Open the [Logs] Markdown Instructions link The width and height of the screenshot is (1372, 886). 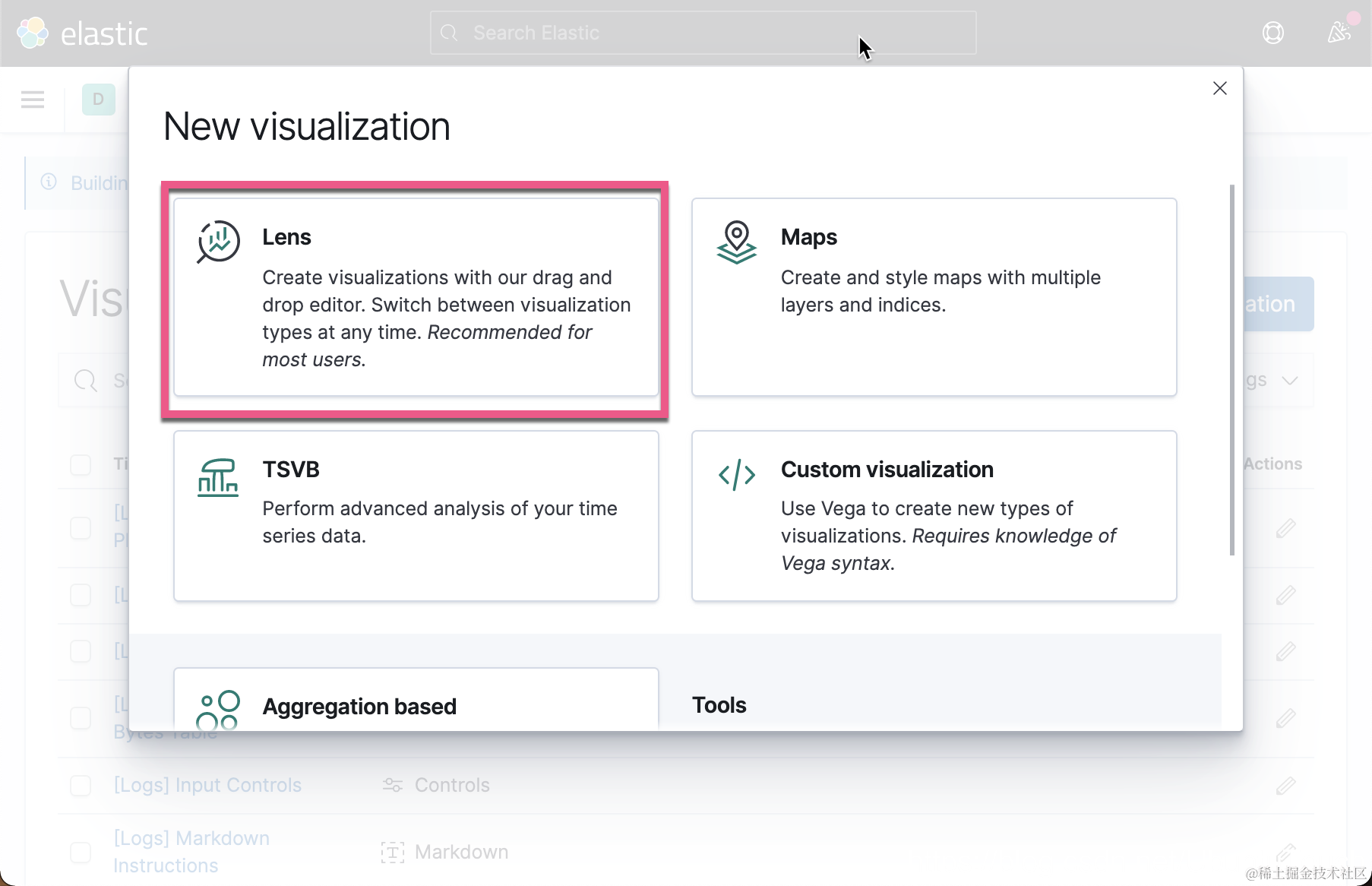point(191,852)
